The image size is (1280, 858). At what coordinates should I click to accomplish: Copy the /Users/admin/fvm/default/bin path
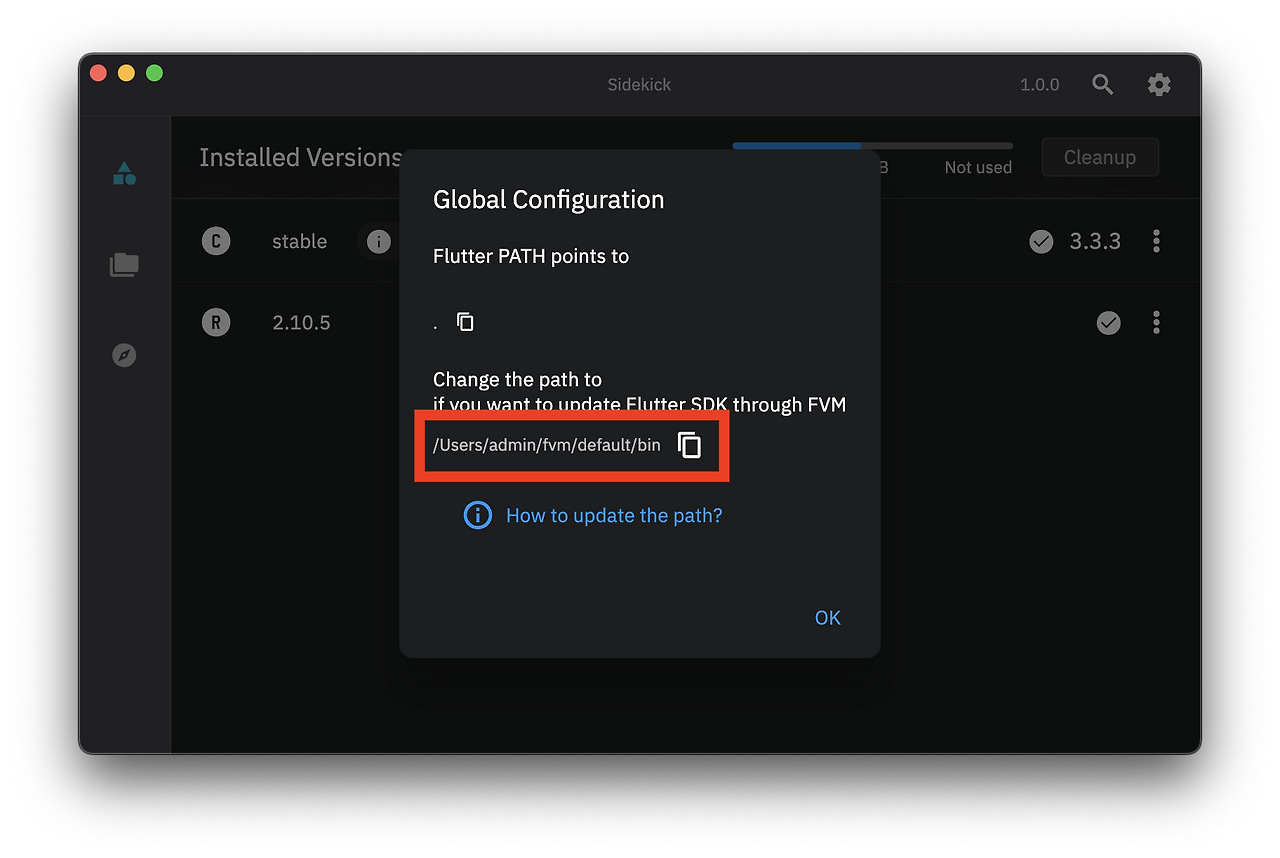(689, 445)
